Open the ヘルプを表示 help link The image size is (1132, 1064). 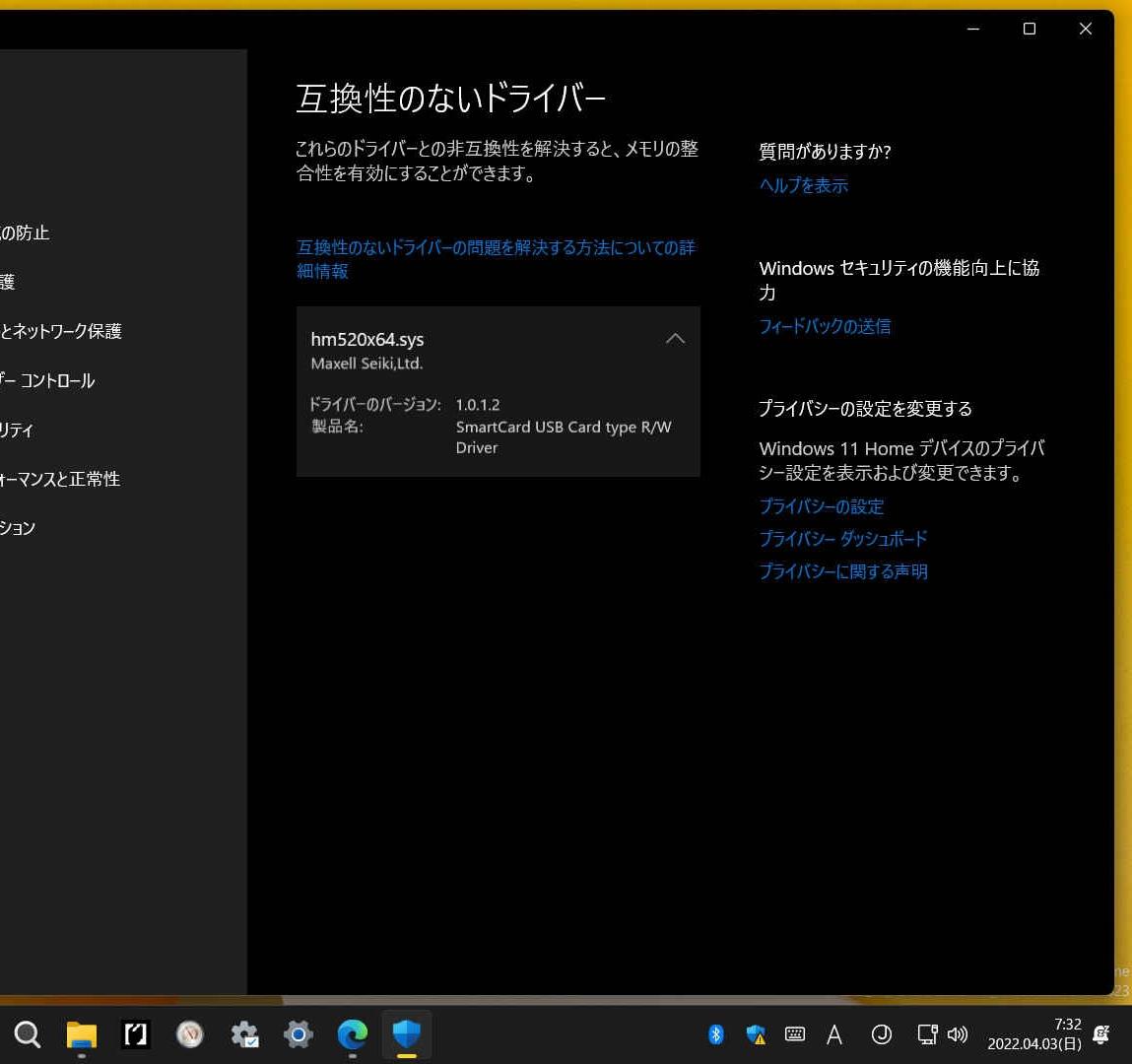pos(804,185)
